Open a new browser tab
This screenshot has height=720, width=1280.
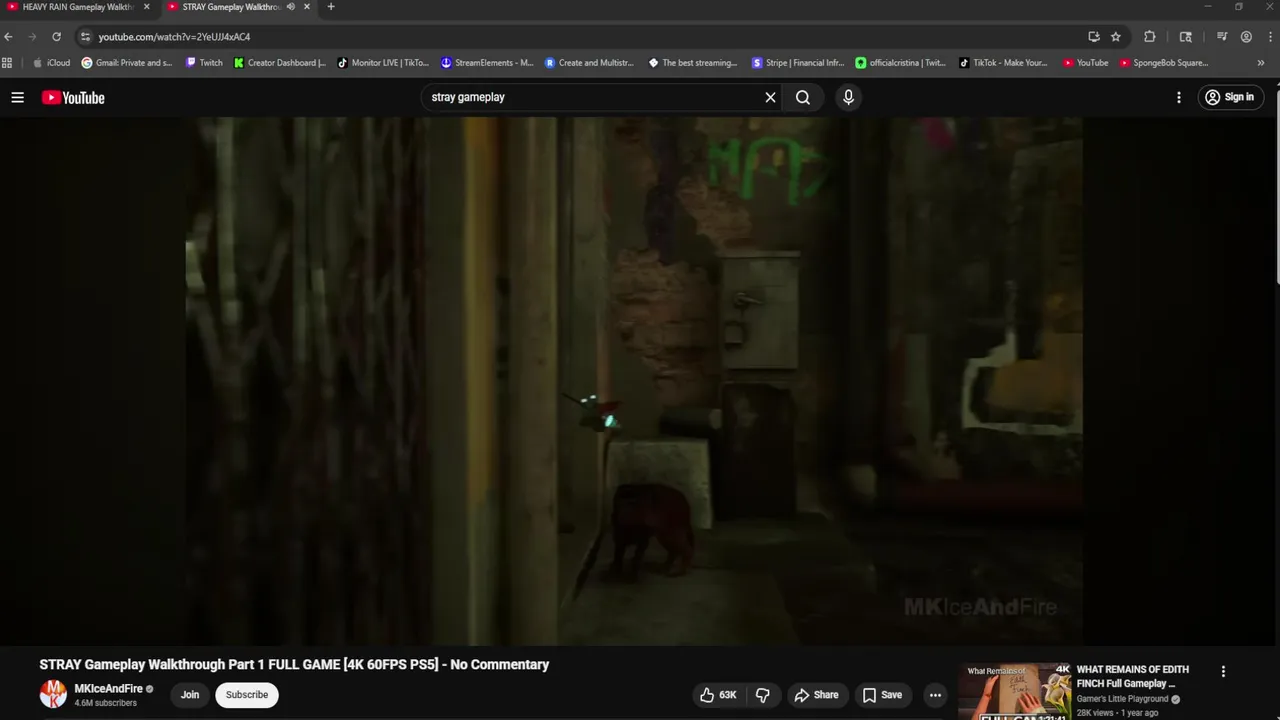pyautogui.click(x=331, y=7)
